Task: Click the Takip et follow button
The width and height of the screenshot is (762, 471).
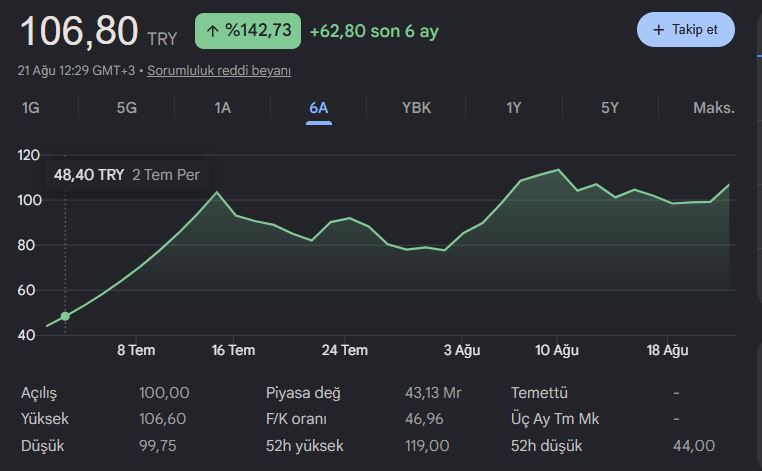Action: (686, 30)
